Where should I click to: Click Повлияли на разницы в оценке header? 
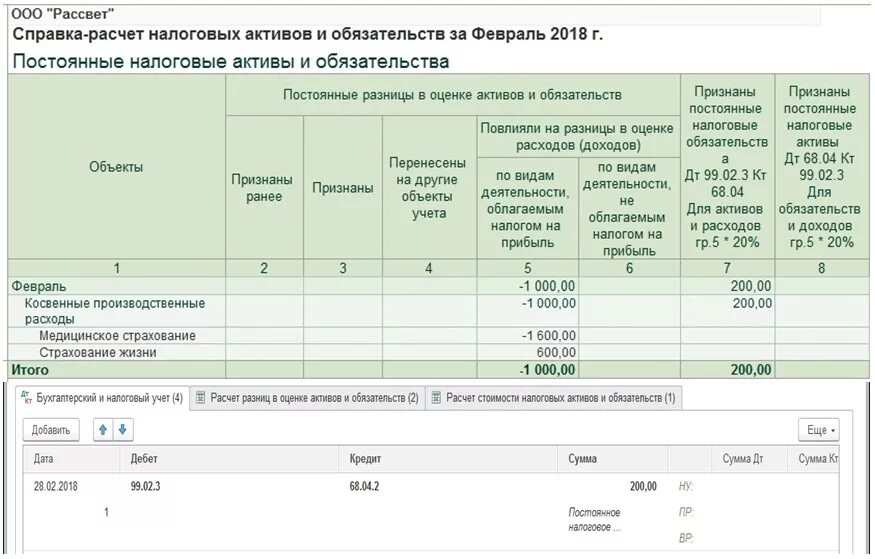click(577, 137)
